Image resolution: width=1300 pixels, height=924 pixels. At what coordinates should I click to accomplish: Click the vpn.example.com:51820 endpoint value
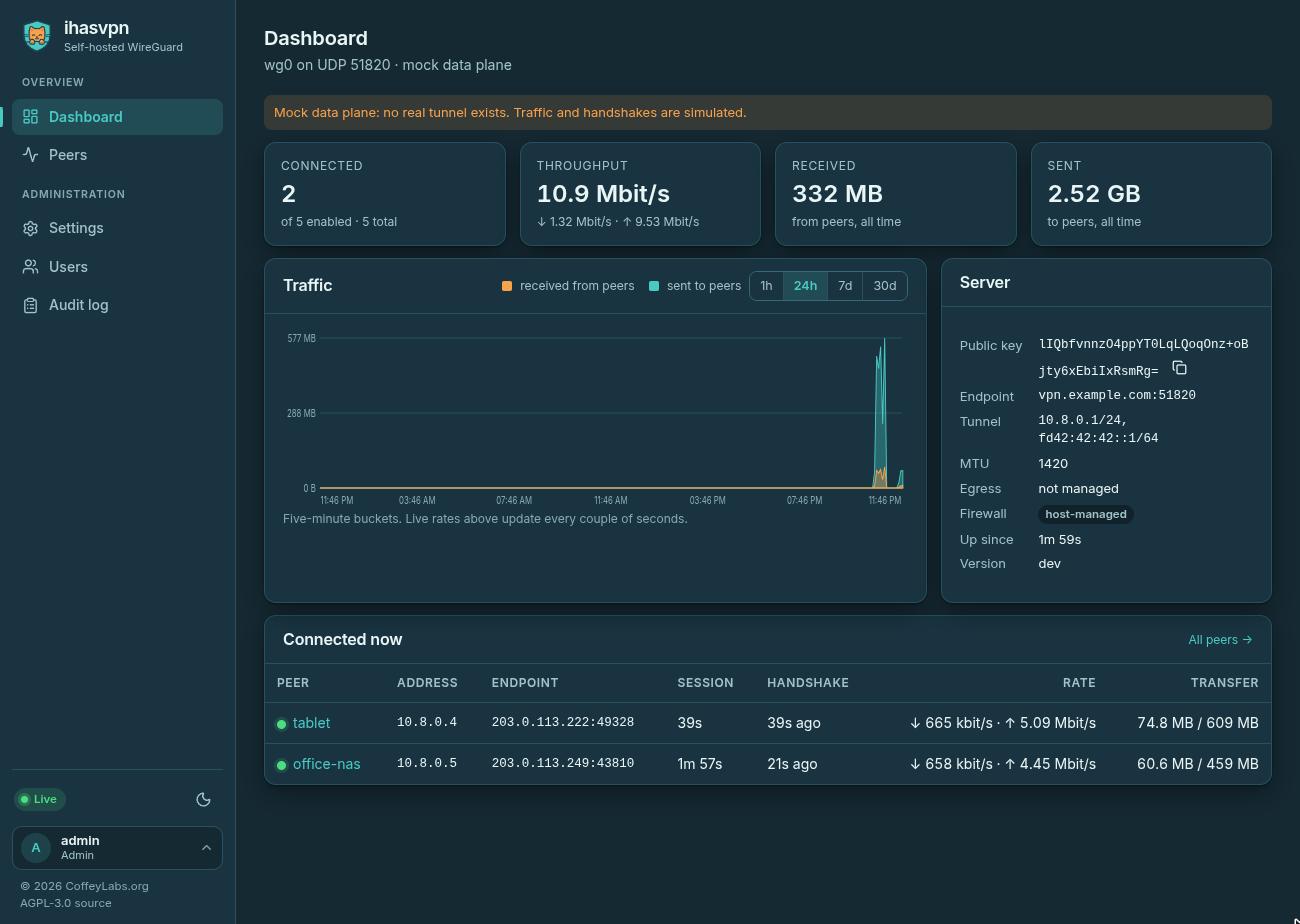[x=1117, y=396]
